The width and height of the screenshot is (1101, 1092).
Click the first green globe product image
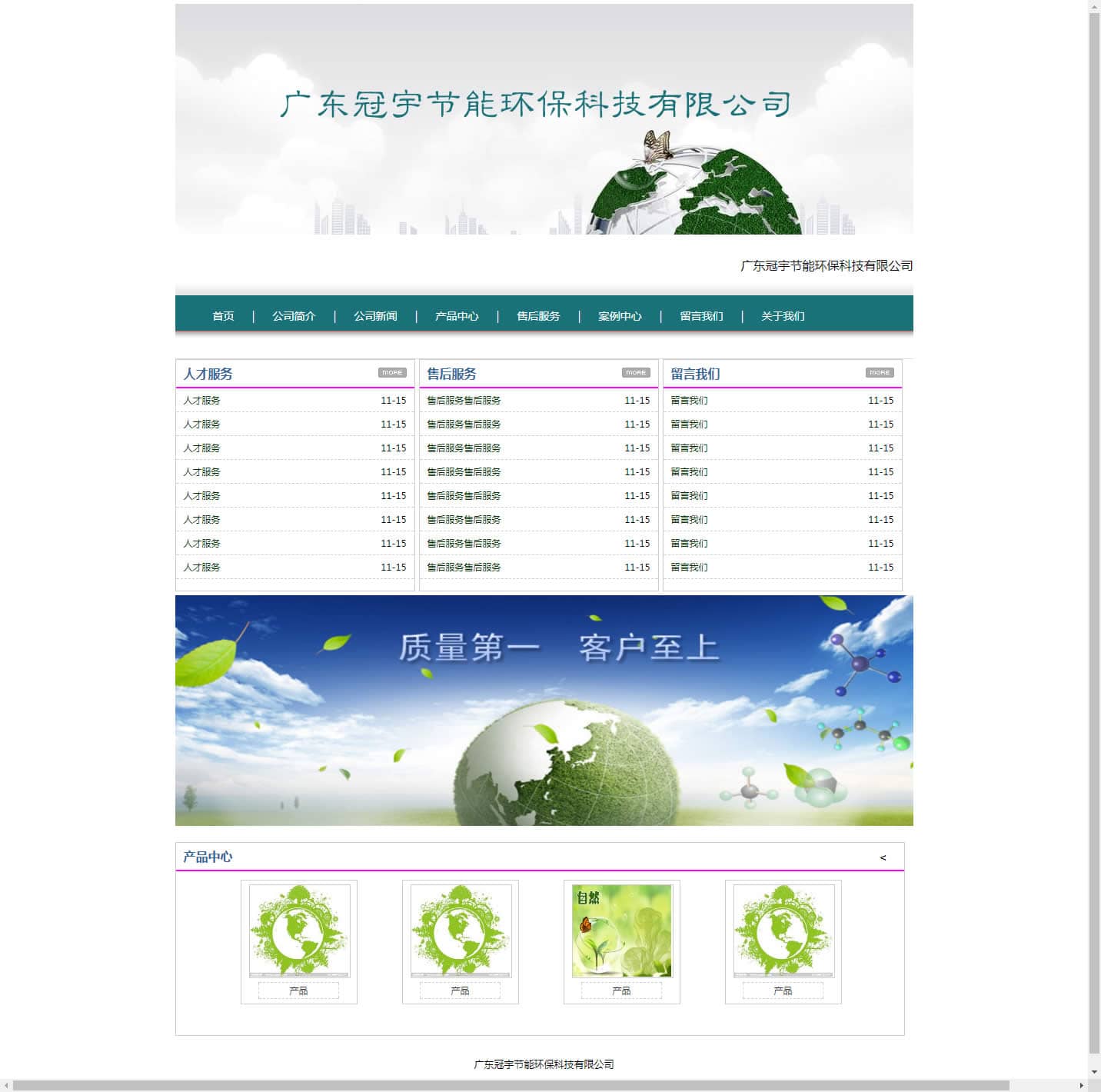point(299,931)
